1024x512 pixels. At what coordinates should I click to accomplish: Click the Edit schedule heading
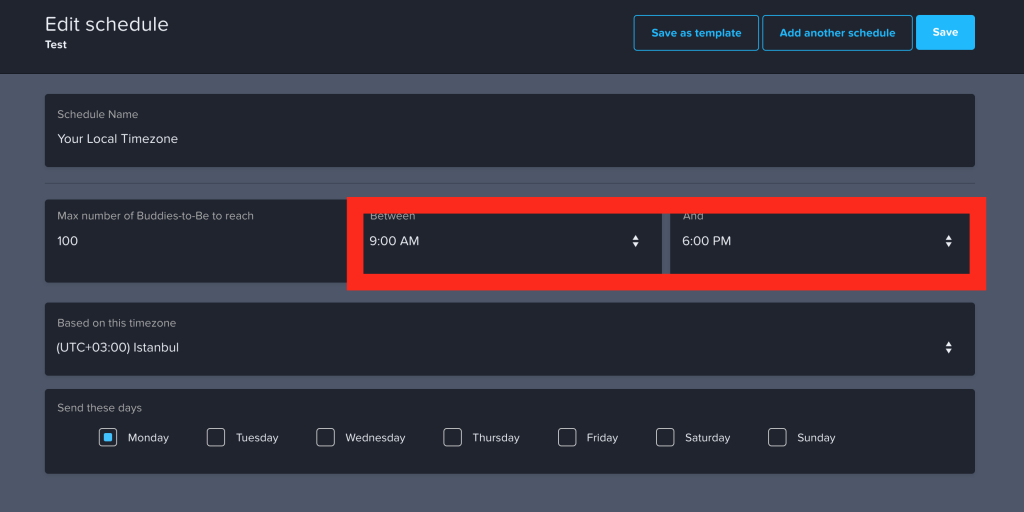coord(107,24)
